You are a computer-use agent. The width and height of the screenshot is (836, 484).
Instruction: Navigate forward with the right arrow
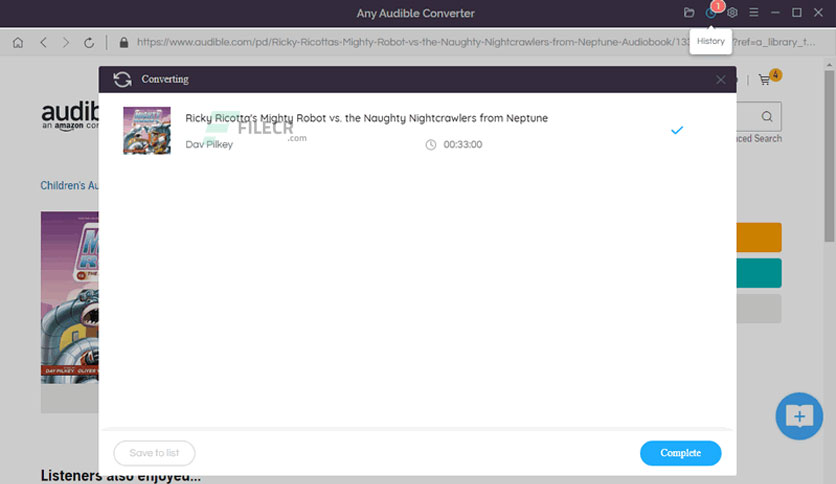click(x=66, y=42)
